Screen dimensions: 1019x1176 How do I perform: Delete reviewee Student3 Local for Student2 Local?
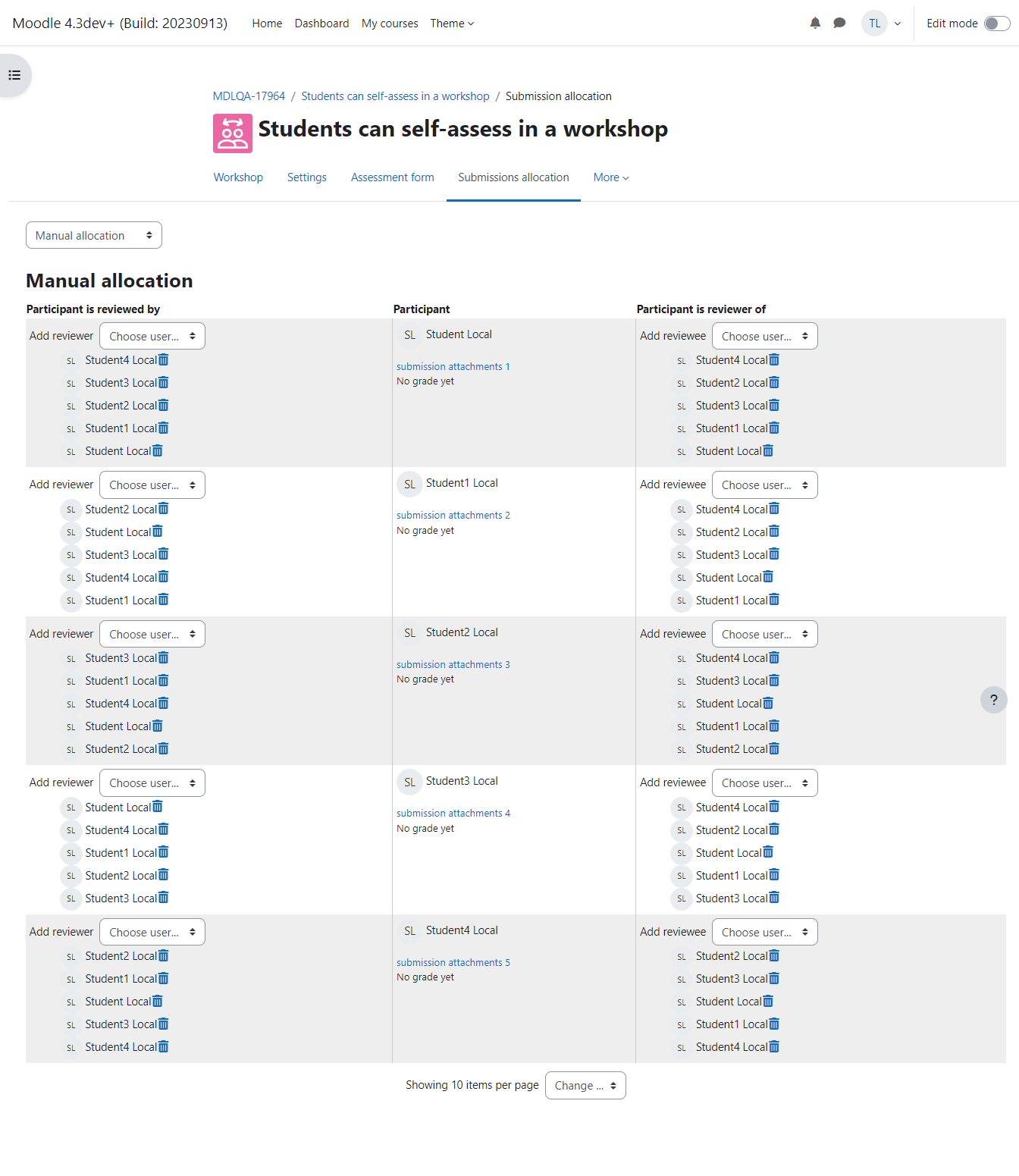774,681
